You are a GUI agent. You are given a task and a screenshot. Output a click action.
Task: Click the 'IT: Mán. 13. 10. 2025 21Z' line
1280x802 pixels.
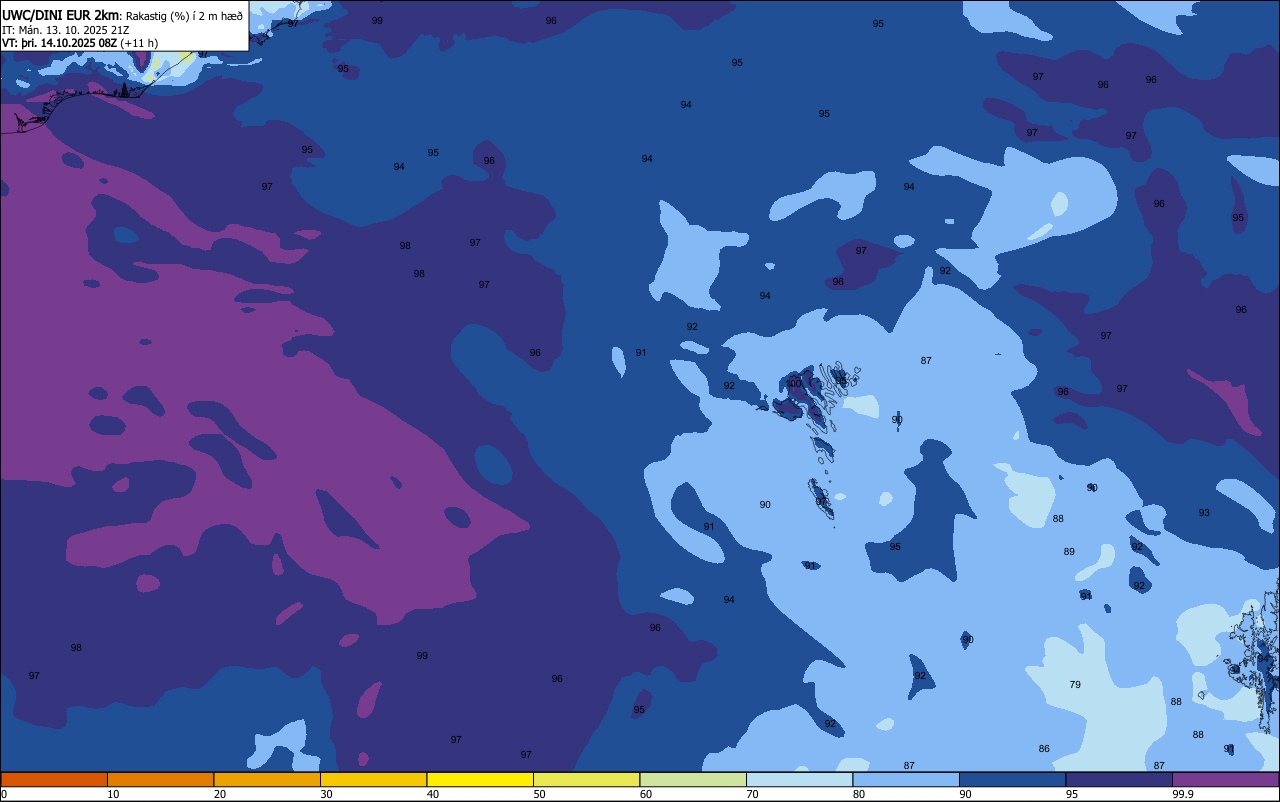65,29
